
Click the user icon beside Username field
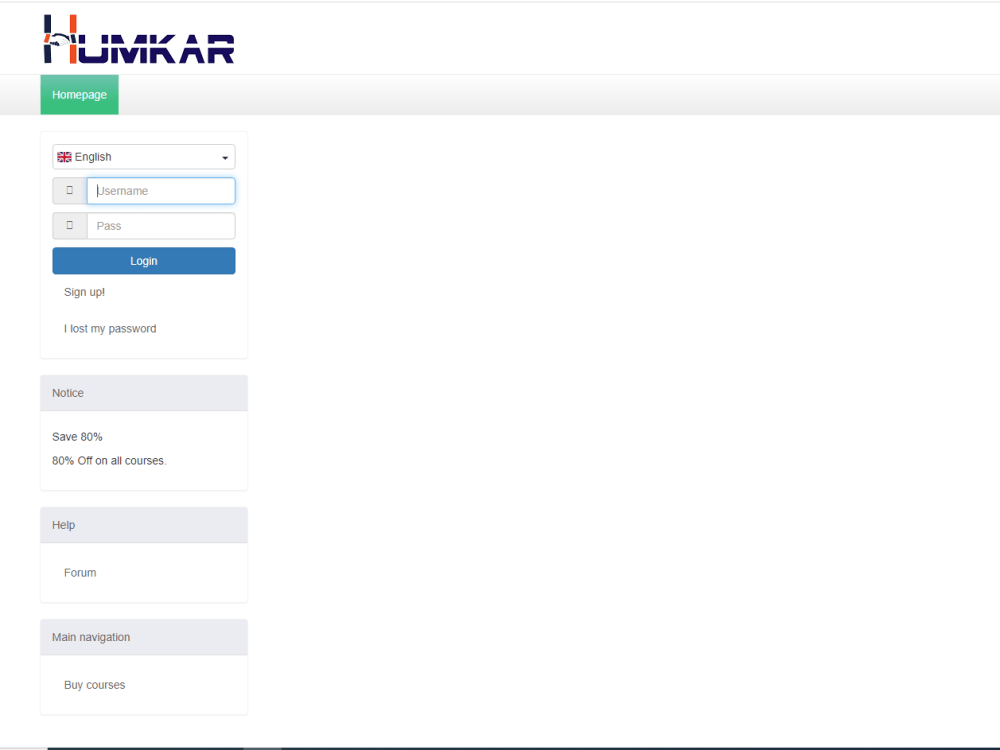pyautogui.click(x=70, y=191)
